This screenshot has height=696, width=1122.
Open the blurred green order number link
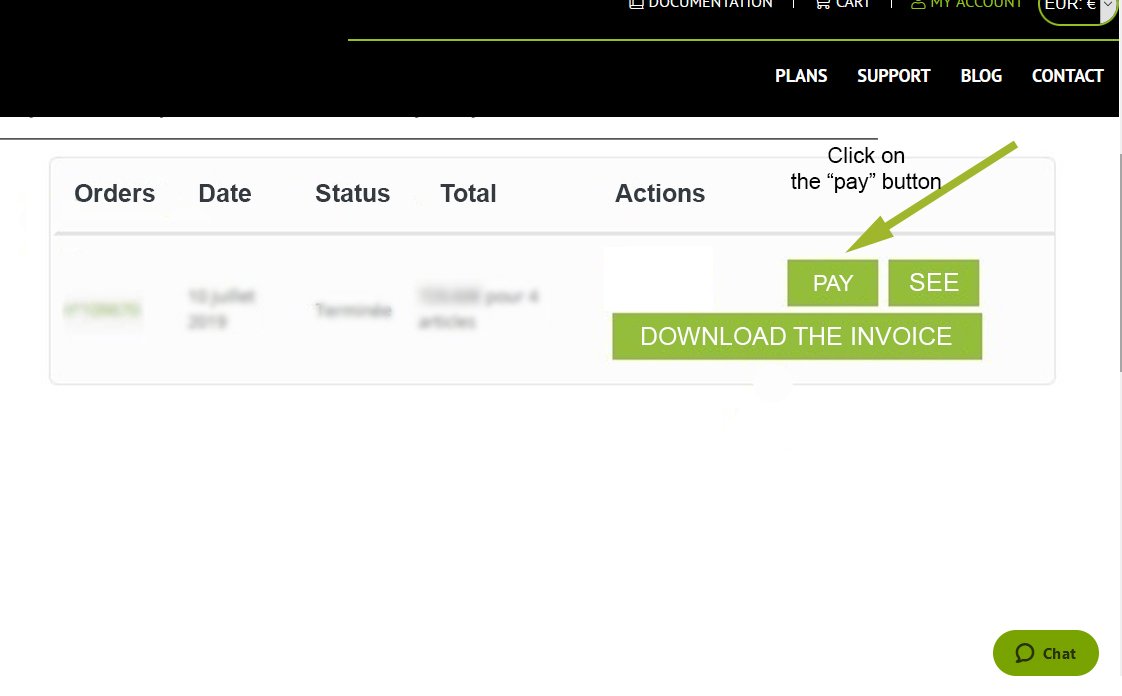click(102, 311)
